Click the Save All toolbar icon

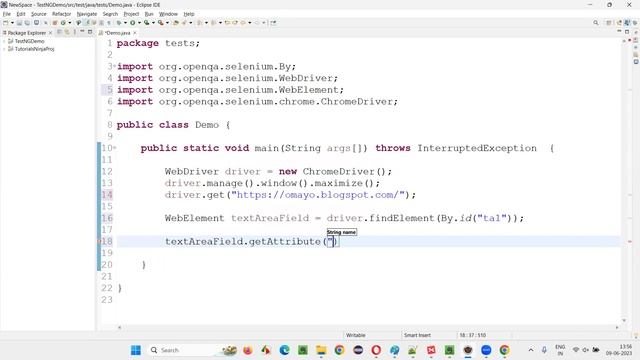point(27,23)
